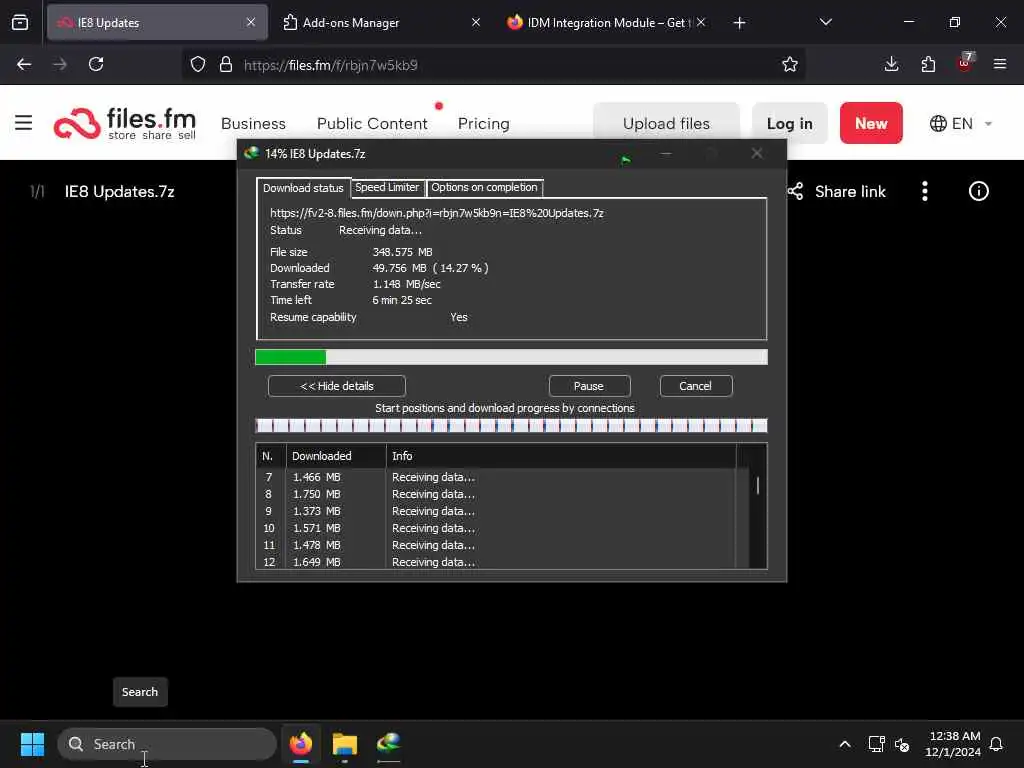
Task: Open a new browser tab
Action: pyautogui.click(x=739, y=23)
